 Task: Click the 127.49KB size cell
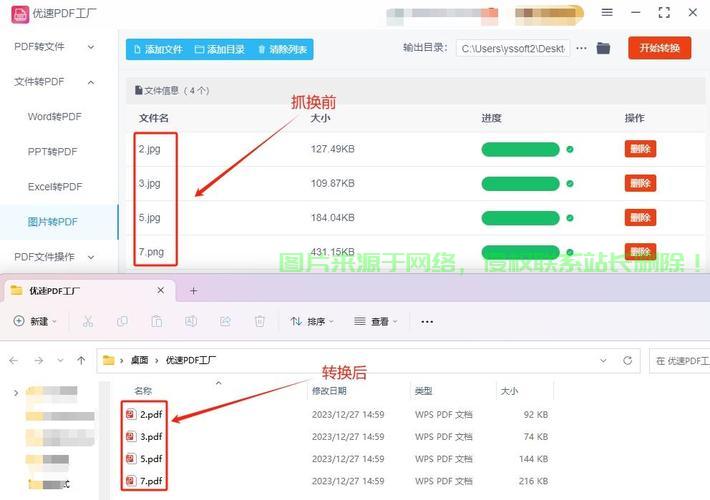[x=332, y=149]
